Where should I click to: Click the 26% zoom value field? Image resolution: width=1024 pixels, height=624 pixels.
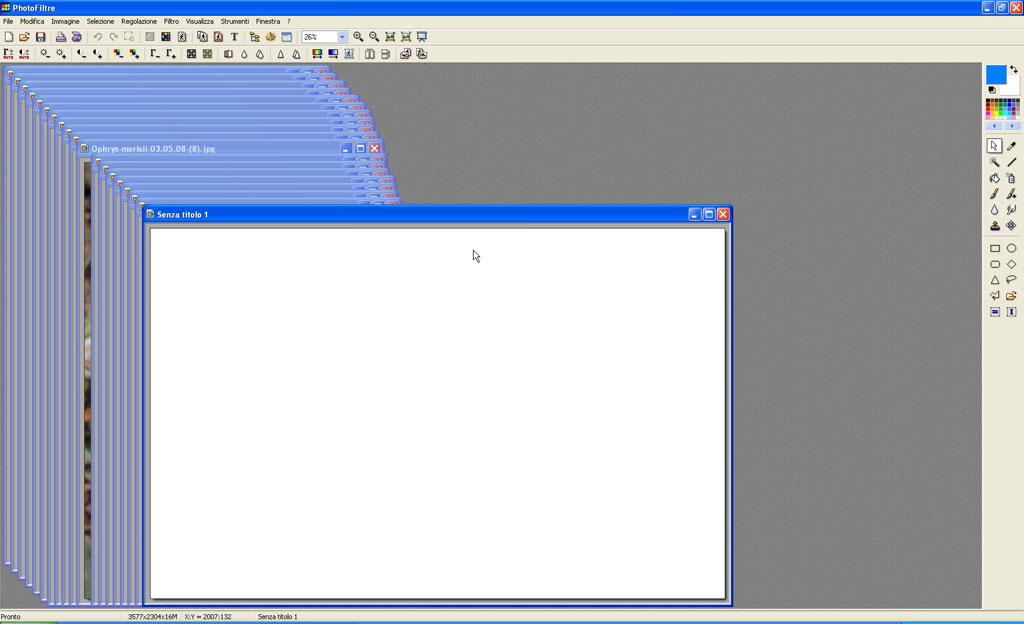click(x=319, y=37)
